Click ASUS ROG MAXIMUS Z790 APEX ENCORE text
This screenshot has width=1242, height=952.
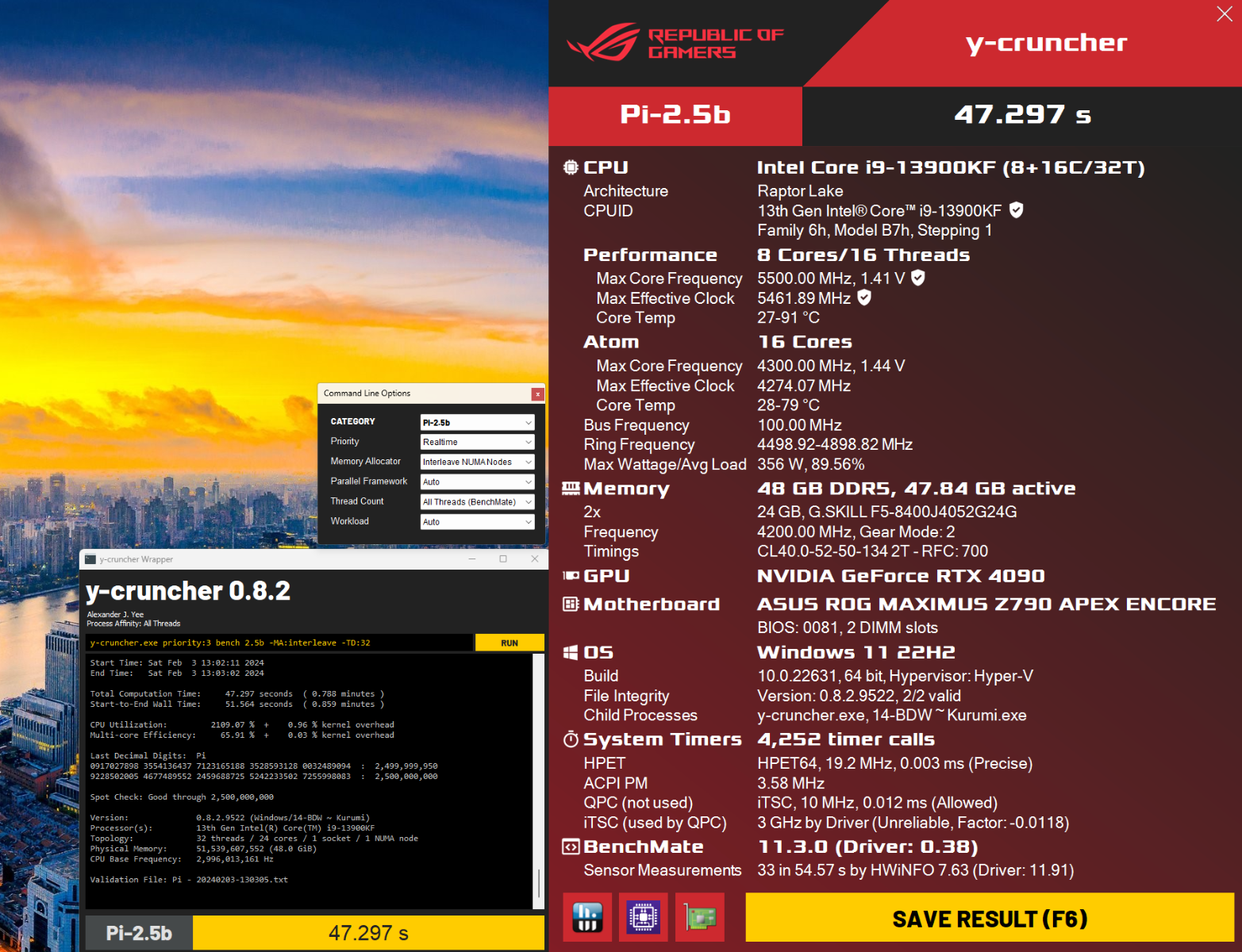pyautogui.click(x=986, y=605)
